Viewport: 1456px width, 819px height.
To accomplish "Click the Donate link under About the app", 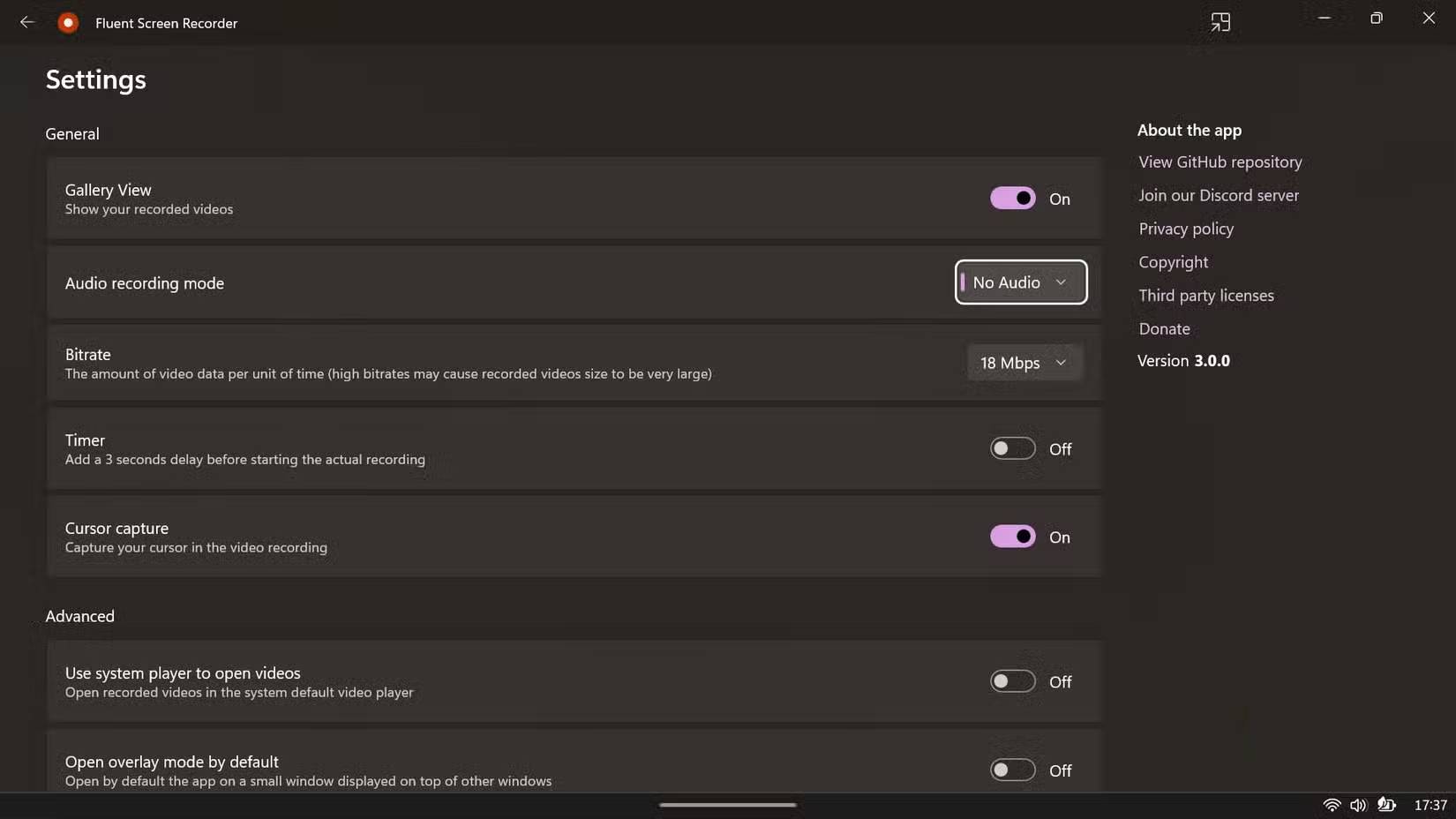I will [1163, 328].
